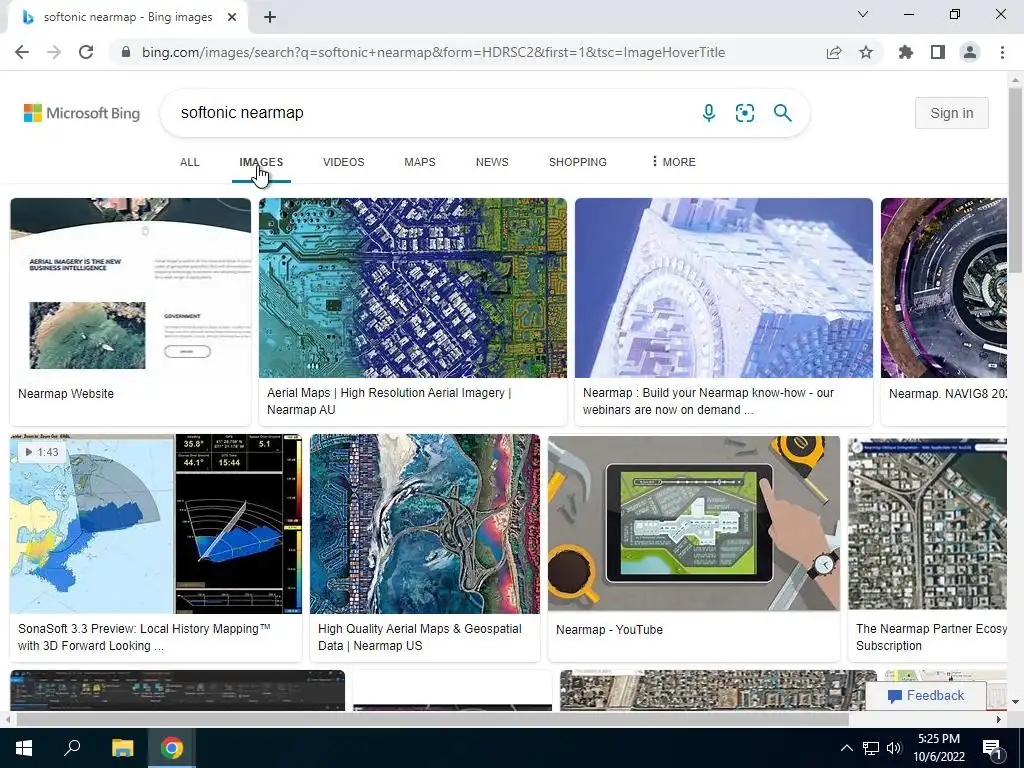Expand the MORE menu
The image size is (1024, 768).
[673, 162]
